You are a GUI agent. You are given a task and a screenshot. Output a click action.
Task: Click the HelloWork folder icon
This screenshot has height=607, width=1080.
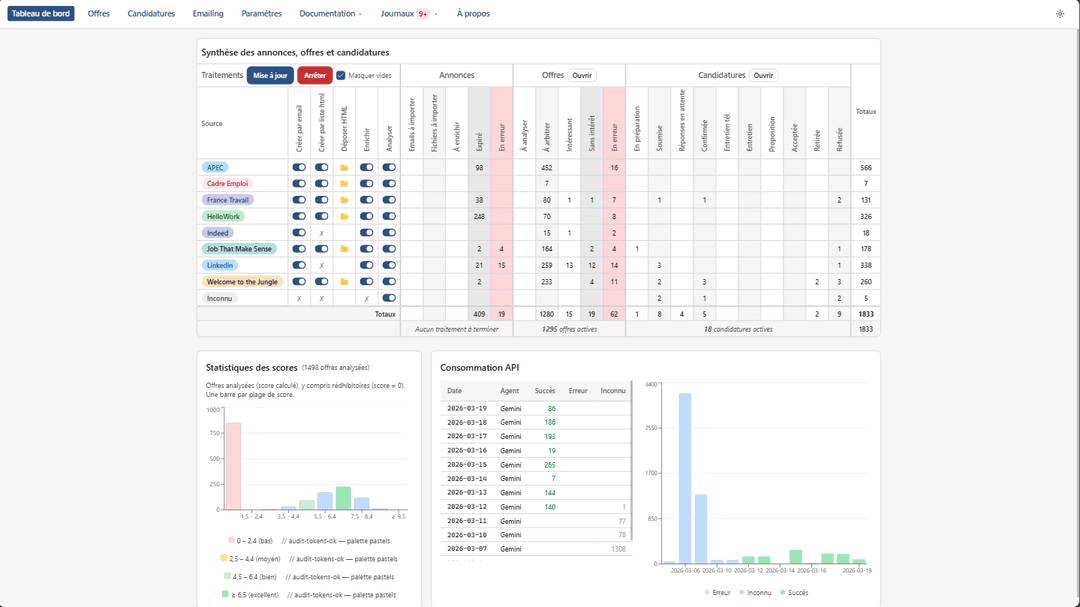344,216
